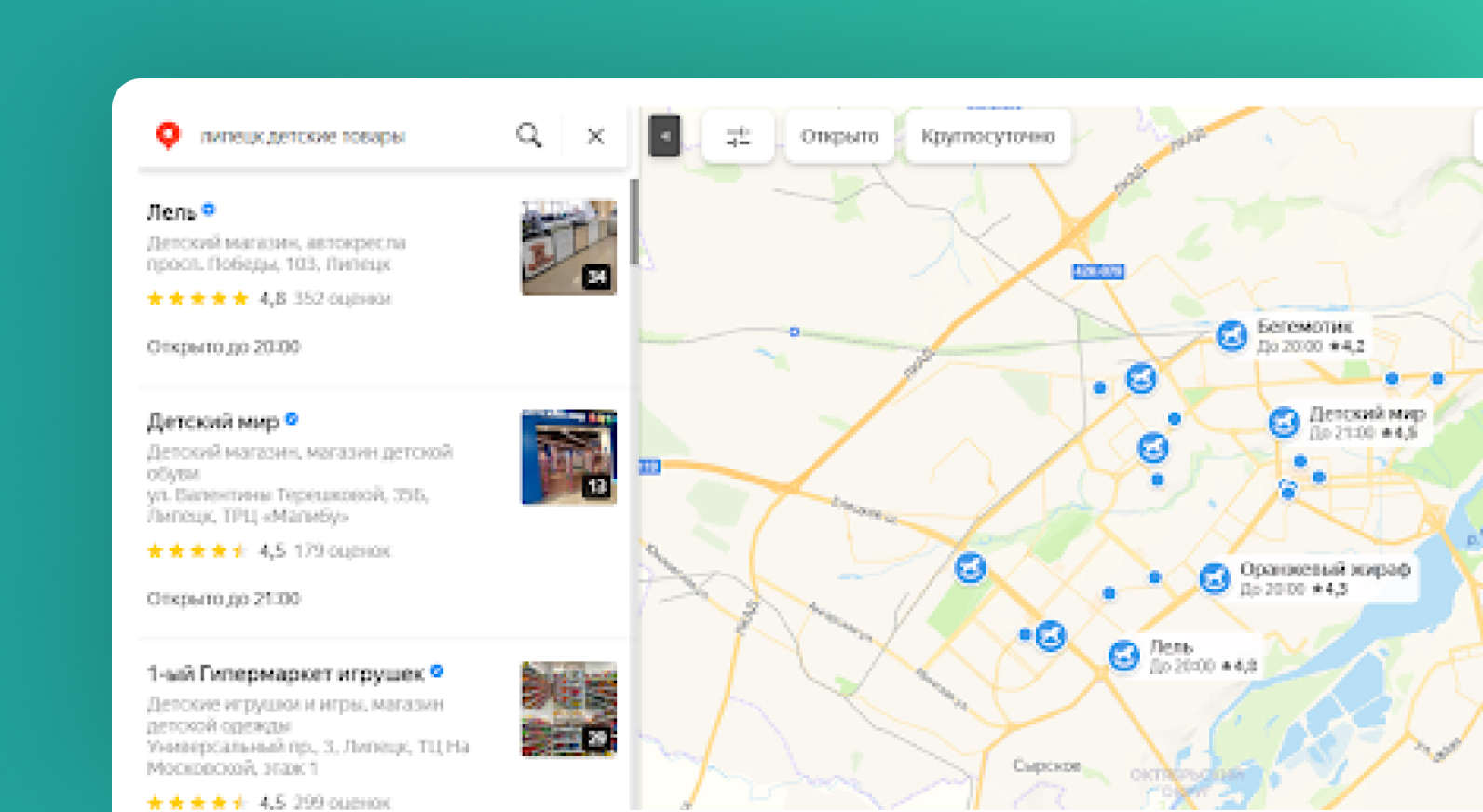Click Лель's five-star rating row
This screenshot has width=1483, height=812.
197,299
